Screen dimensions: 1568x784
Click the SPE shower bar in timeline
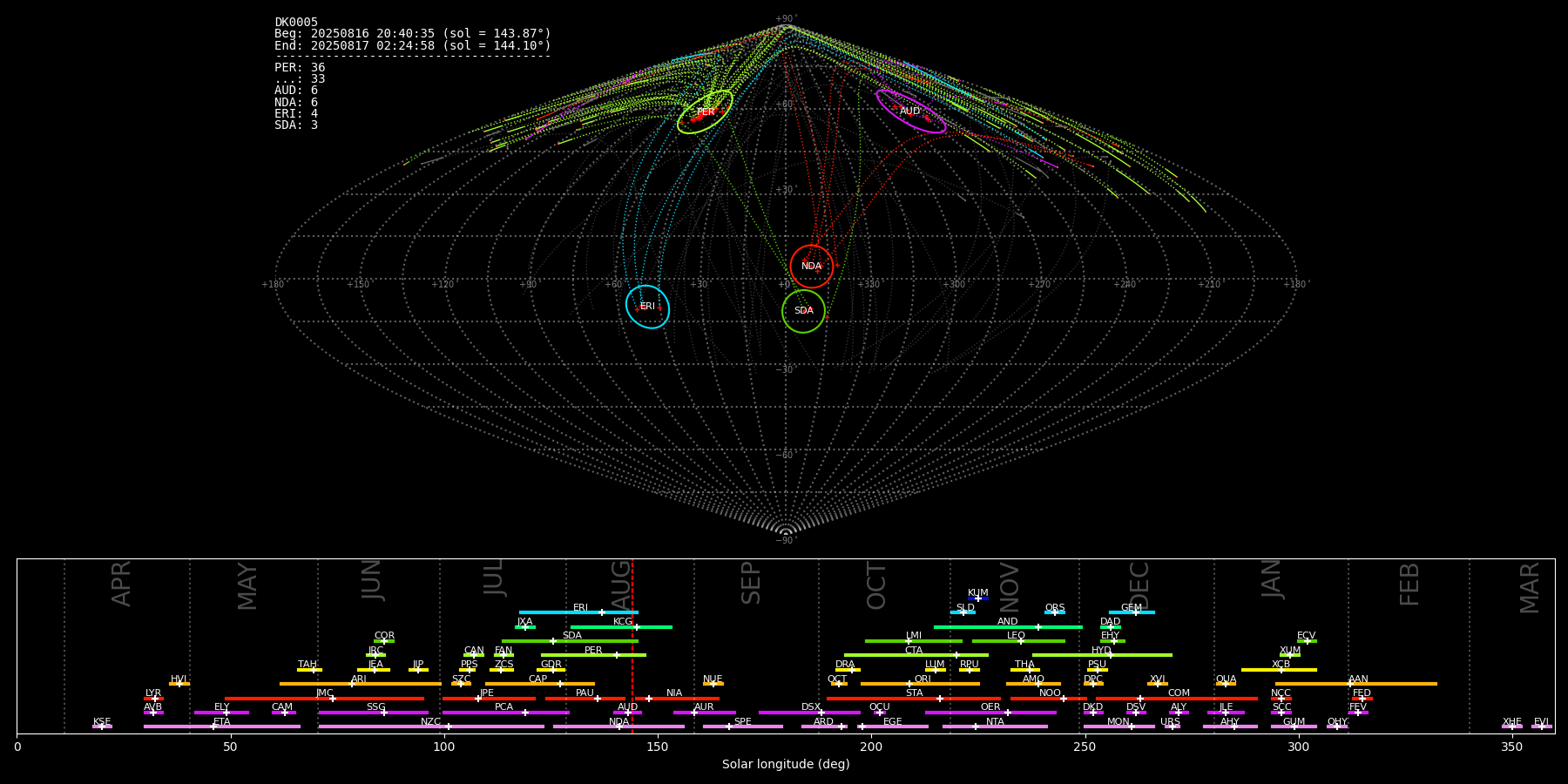[743, 727]
